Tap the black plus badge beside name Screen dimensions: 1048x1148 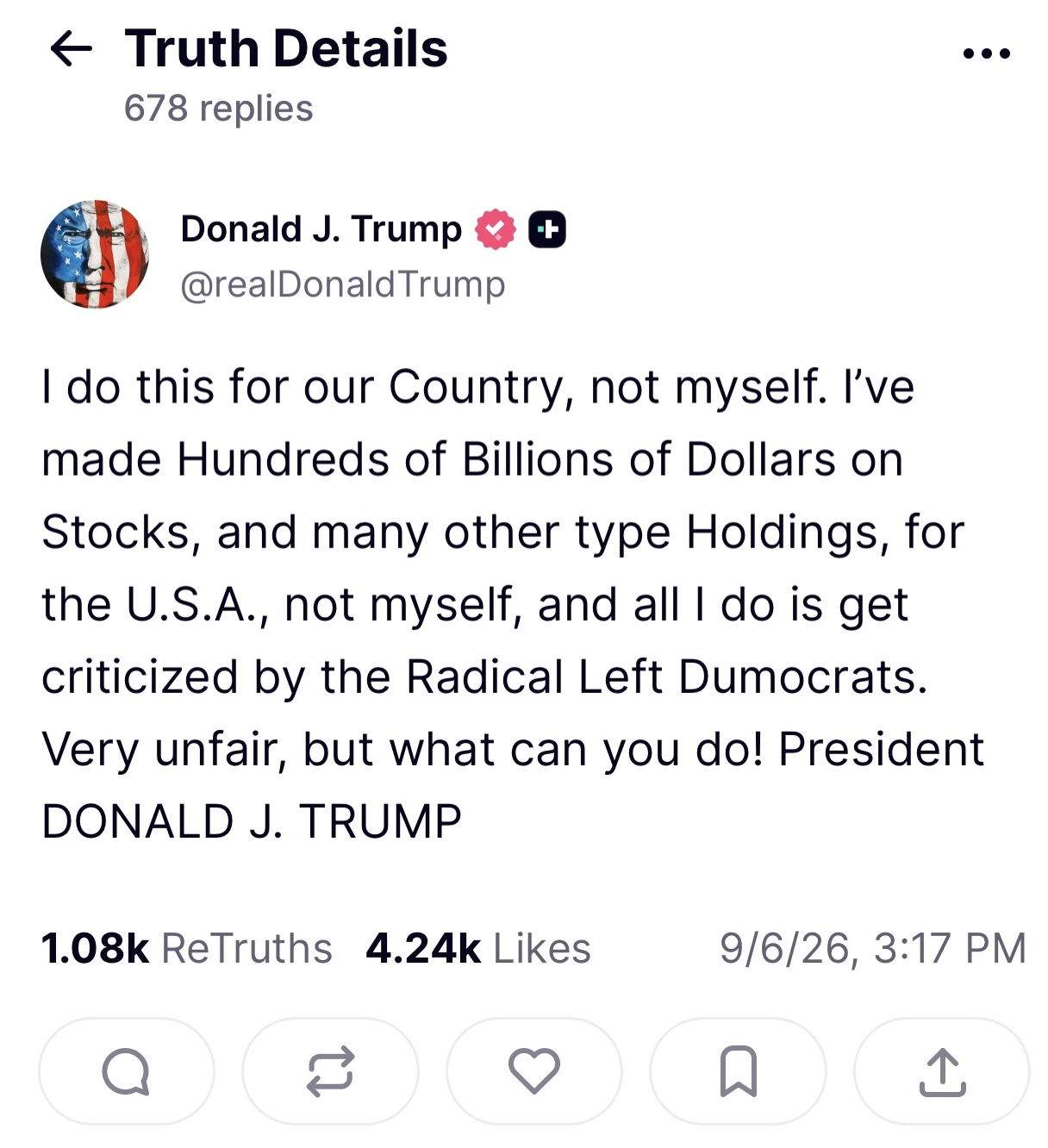pyautogui.click(x=547, y=229)
